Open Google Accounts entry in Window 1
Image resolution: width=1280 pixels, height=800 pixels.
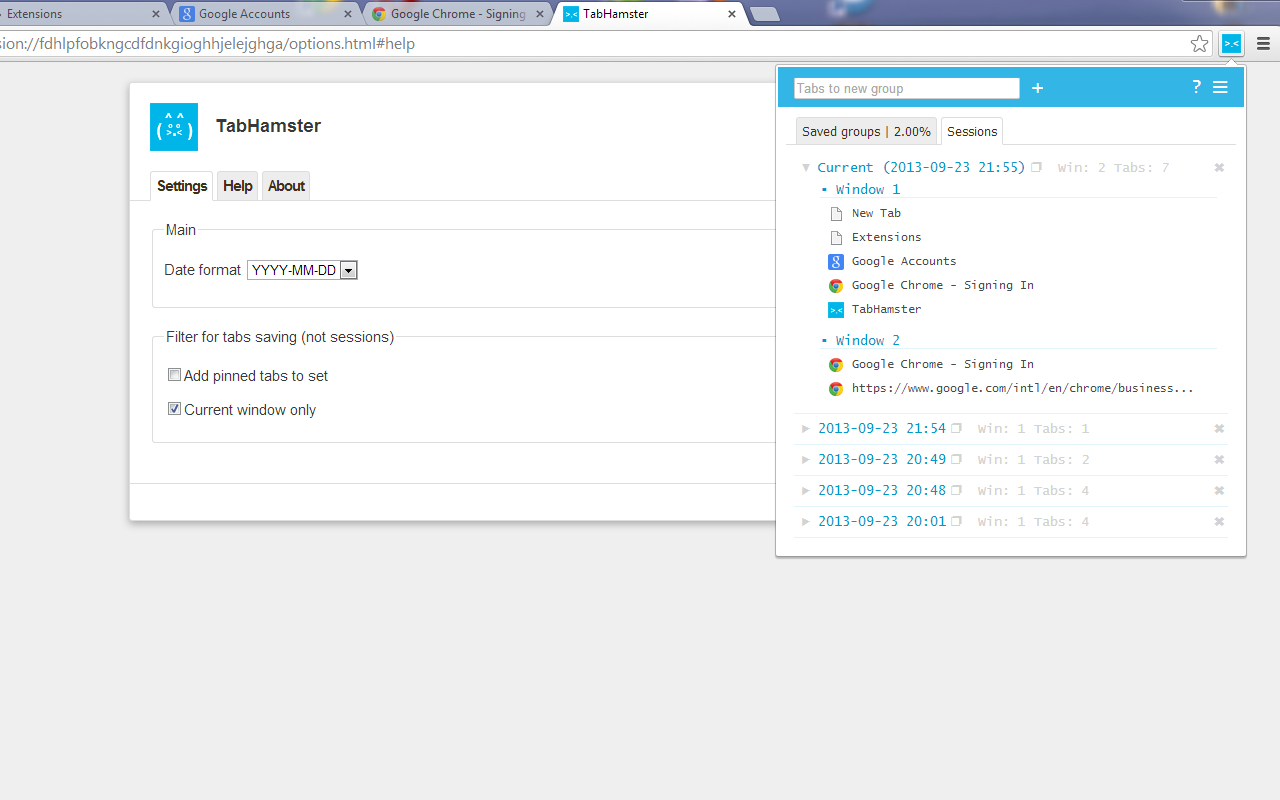[x=904, y=261]
